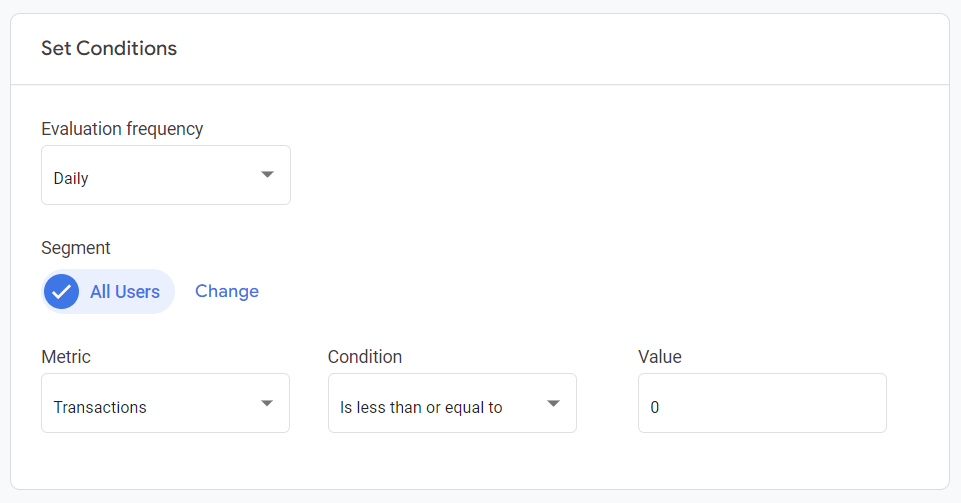Click the "Is less than or equal to" text
961x503 pixels.
tap(421, 407)
